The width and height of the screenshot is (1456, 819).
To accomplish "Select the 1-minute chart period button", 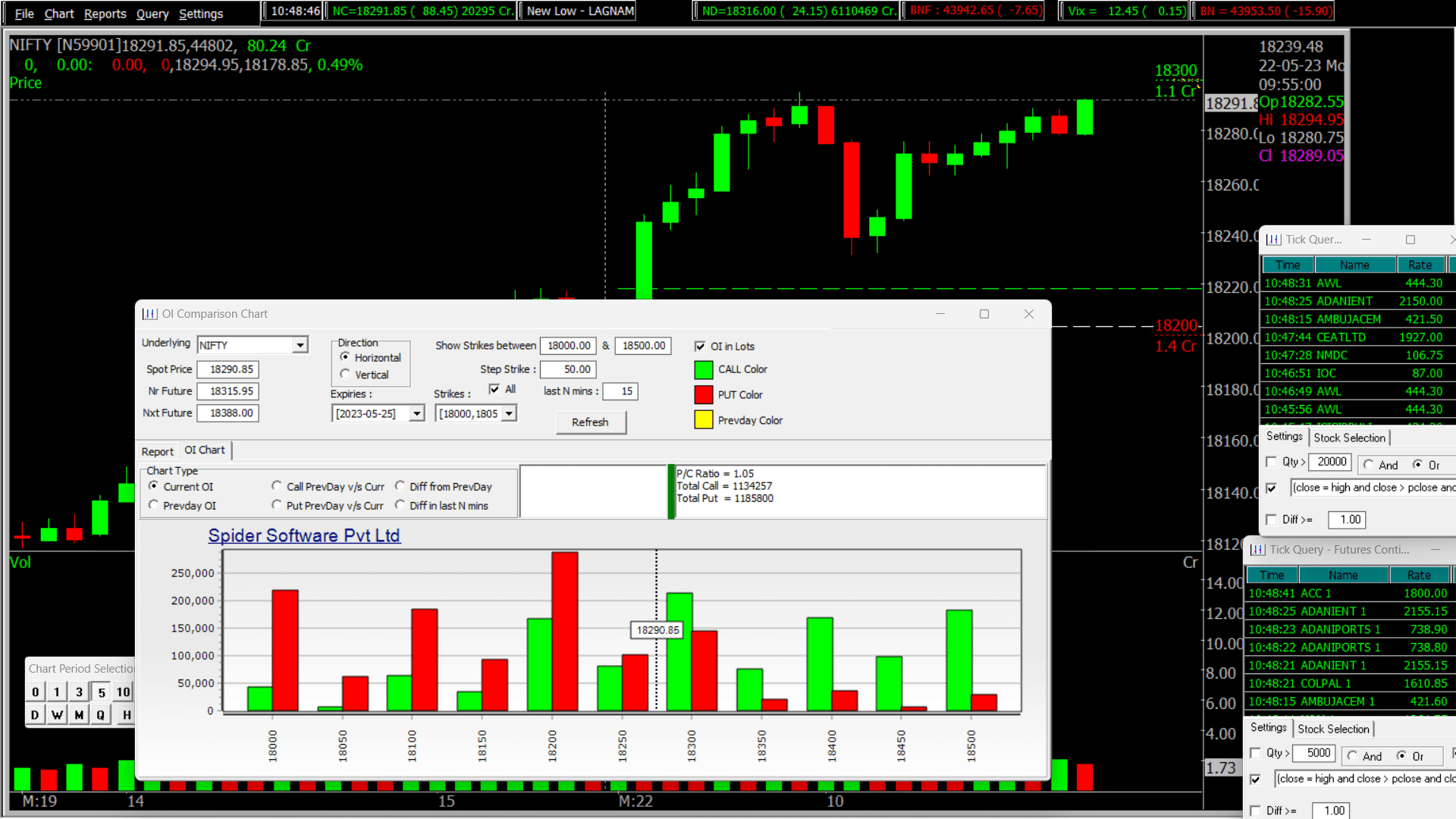I will click(x=57, y=692).
